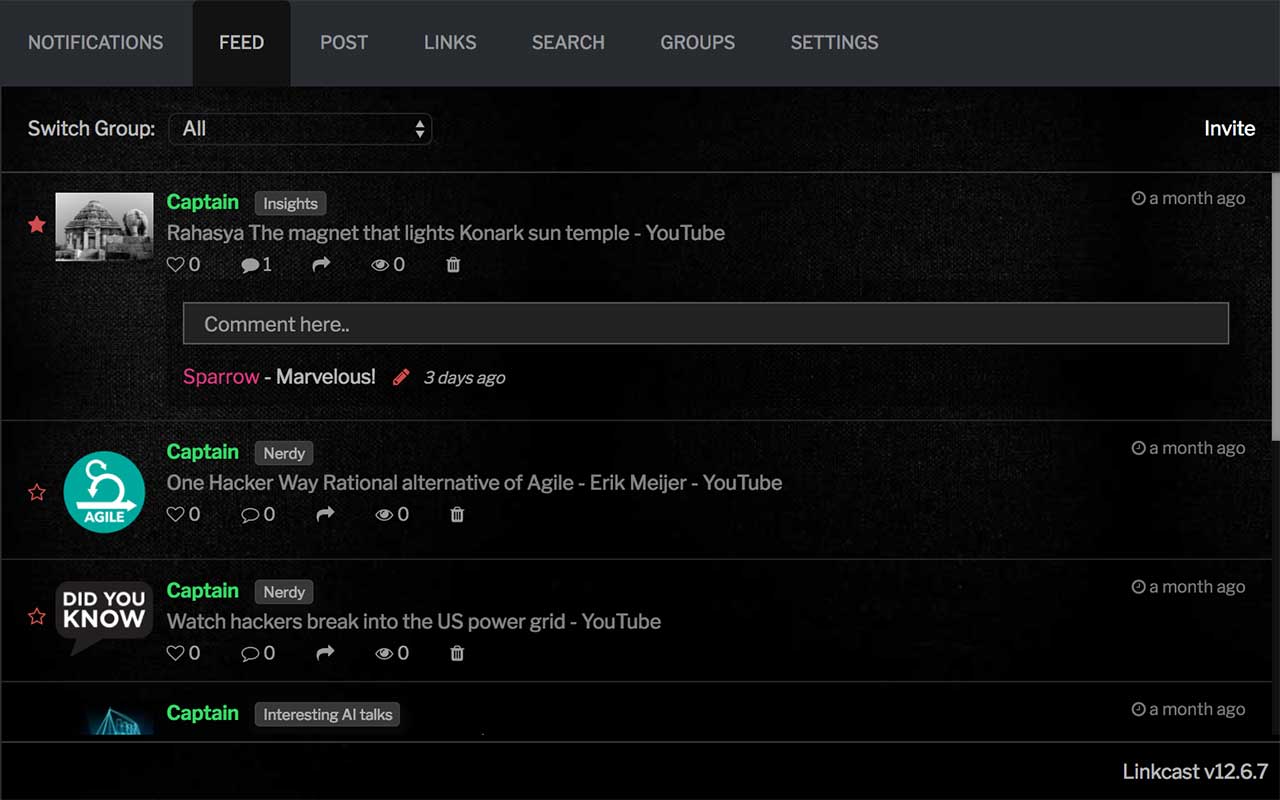Select Nerdy tag on power grid post
This screenshot has height=800, width=1280.
click(284, 592)
